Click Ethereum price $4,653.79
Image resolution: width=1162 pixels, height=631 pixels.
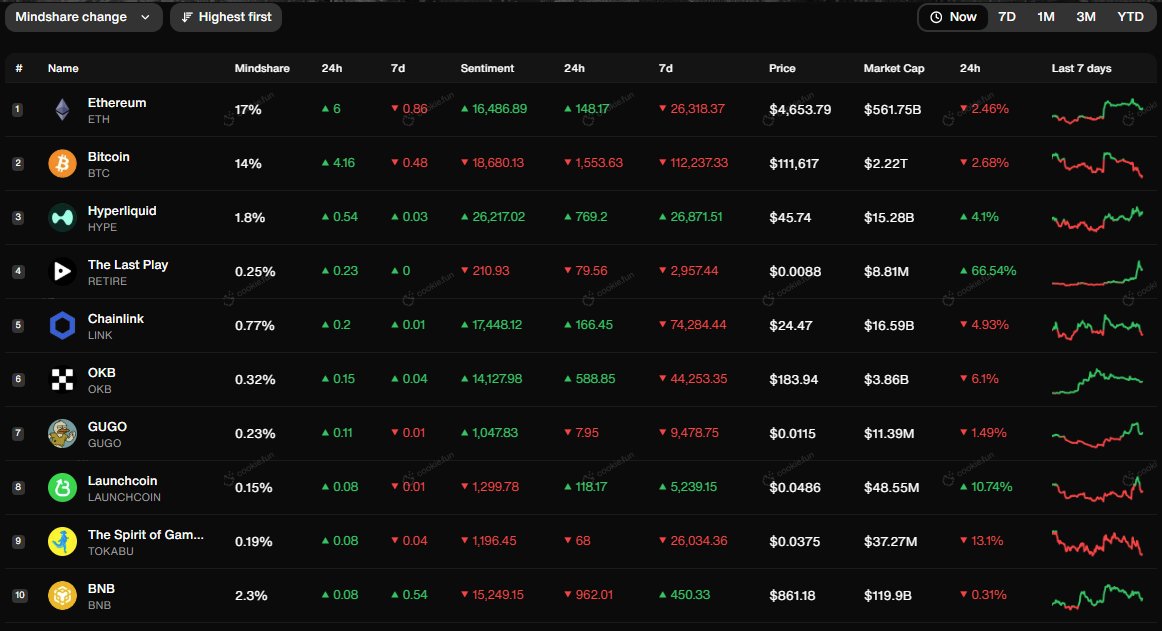[800, 110]
